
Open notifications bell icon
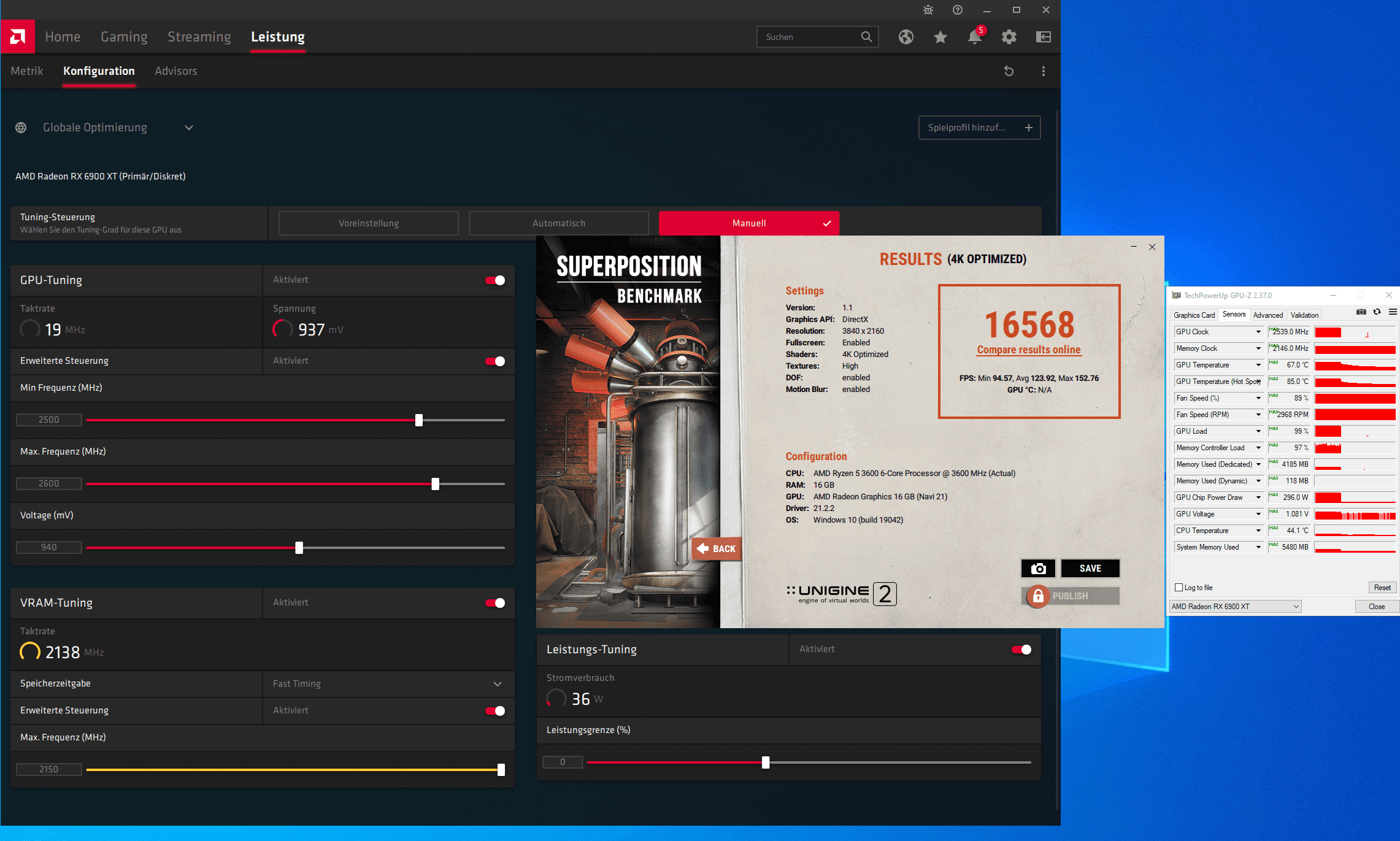click(x=975, y=37)
